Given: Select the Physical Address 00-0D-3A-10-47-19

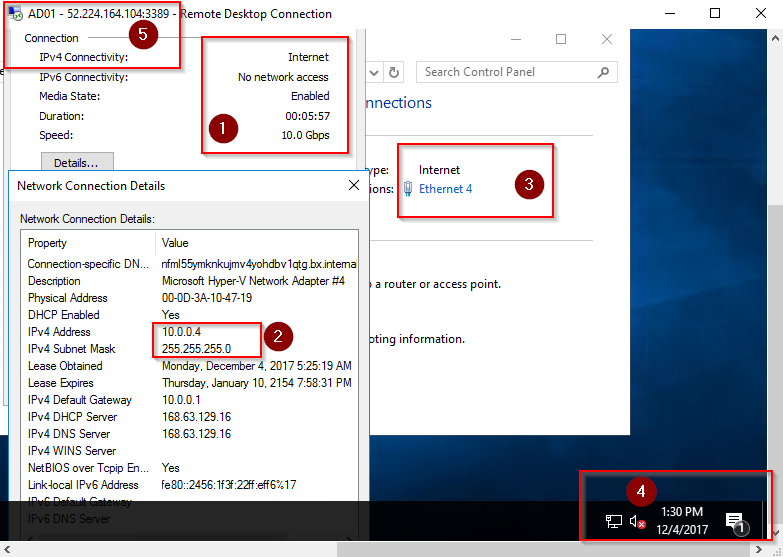Looking at the screenshot, I should click(x=207, y=298).
